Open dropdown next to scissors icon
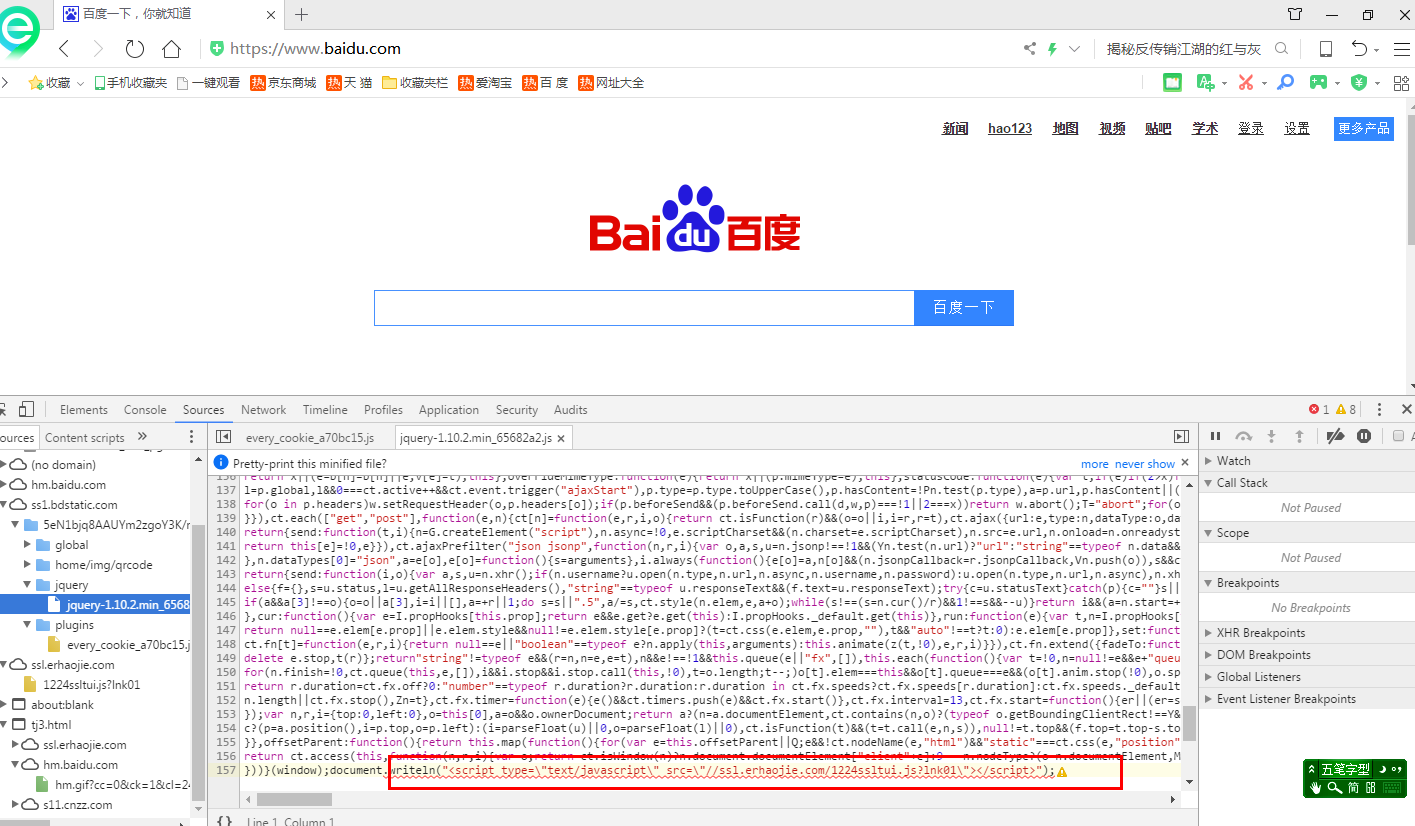Image resolution: width=1415 pixels, height=826 pixels. [x=1264, y=83]
